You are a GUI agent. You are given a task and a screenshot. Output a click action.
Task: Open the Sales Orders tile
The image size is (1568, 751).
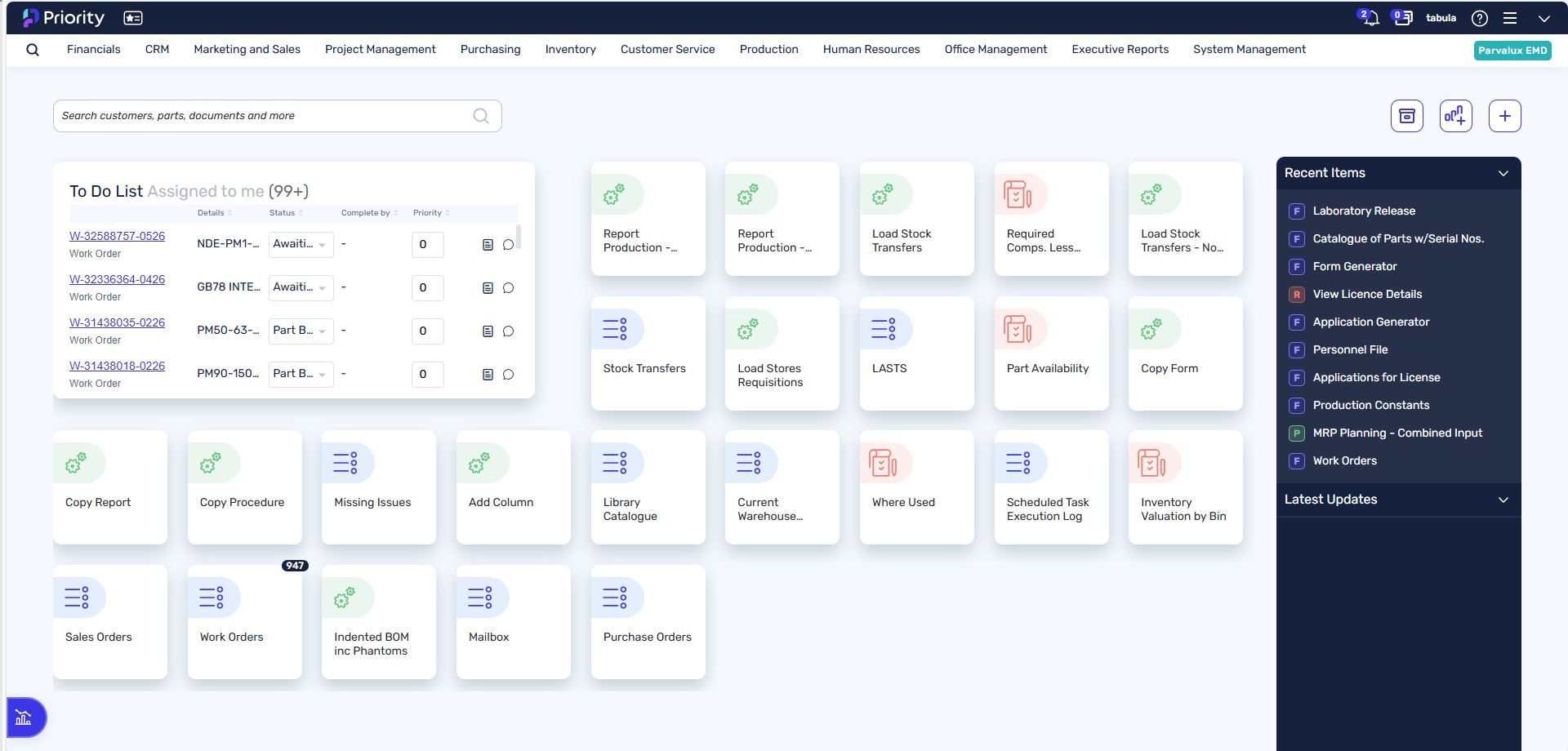(x=110, y=622)
